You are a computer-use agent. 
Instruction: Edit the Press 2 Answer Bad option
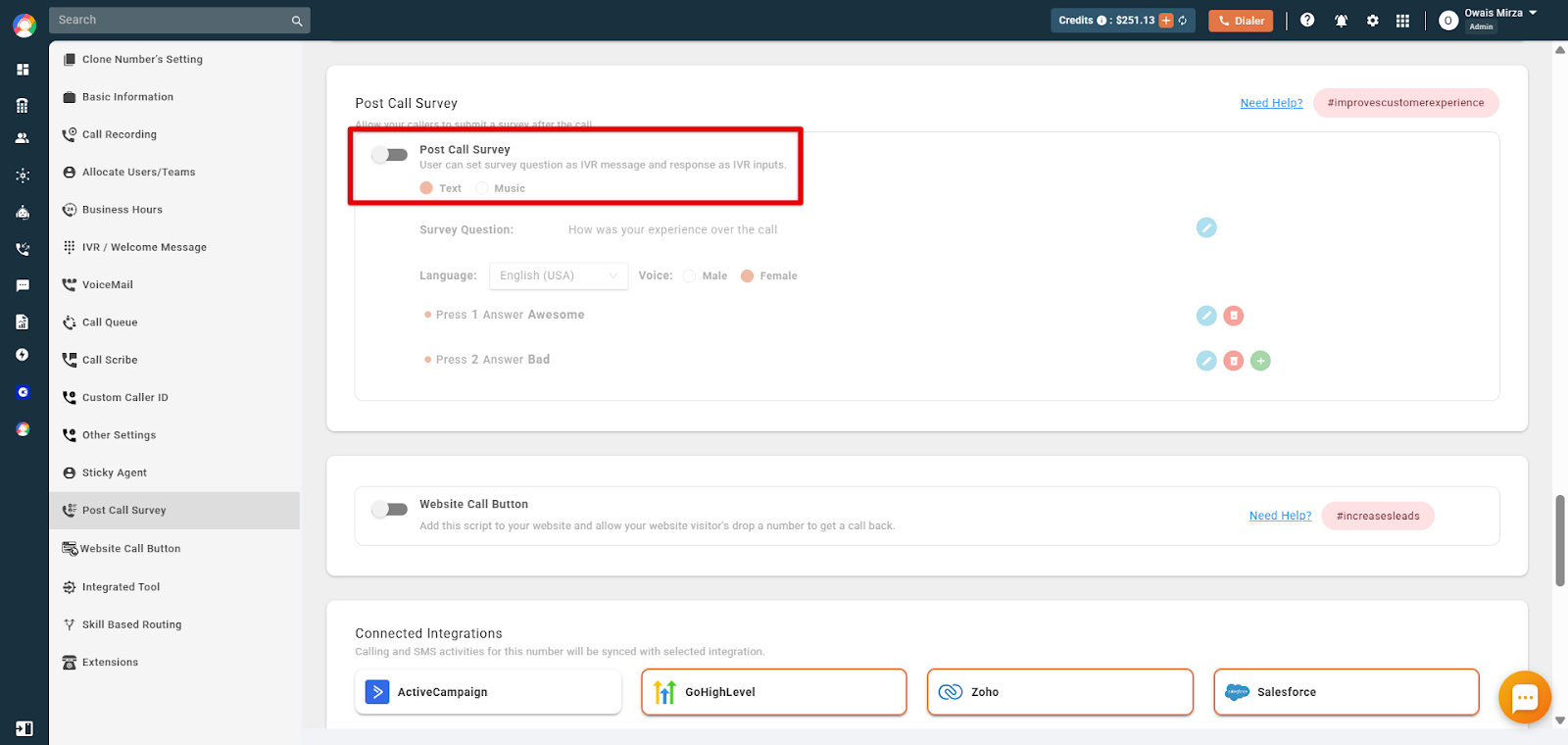coord(1206,361)
